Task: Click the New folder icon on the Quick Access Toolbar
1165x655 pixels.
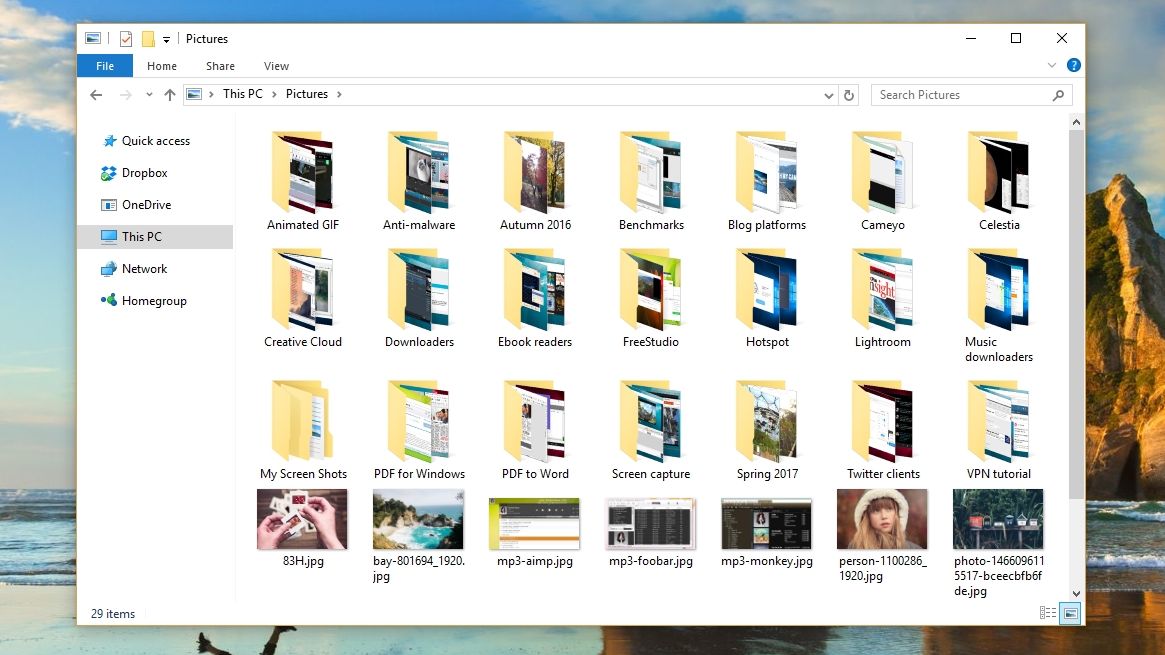Action: pyautogui.click(x=148, y=38)
